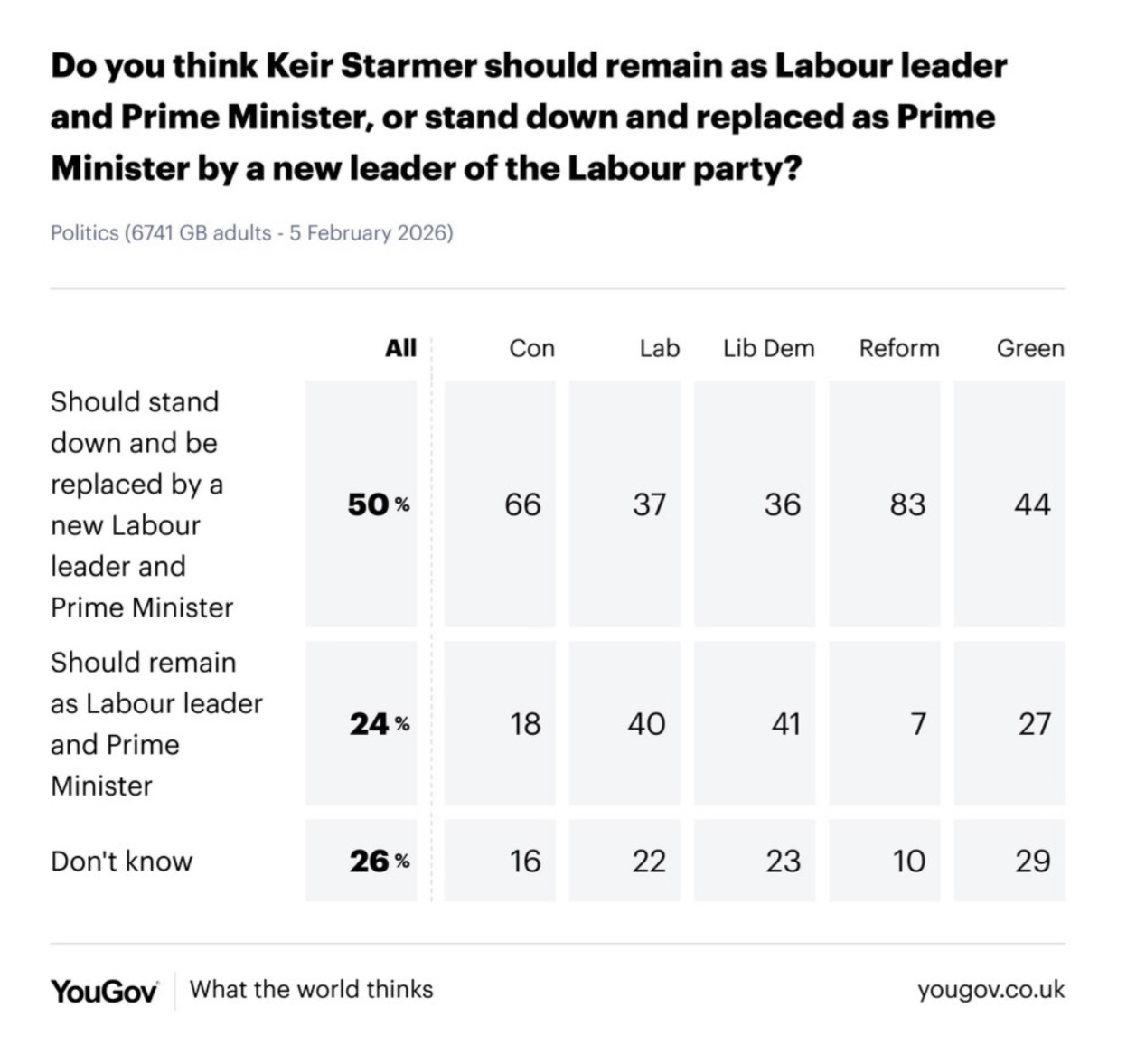Screen dimensions: 1136x1064
Task: Click the Politics survey date subtitle
Action: point(251,233)
